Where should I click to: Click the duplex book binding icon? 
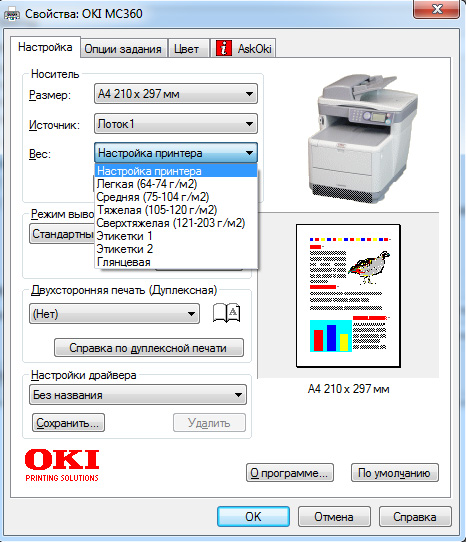click(x=226, y=313)
